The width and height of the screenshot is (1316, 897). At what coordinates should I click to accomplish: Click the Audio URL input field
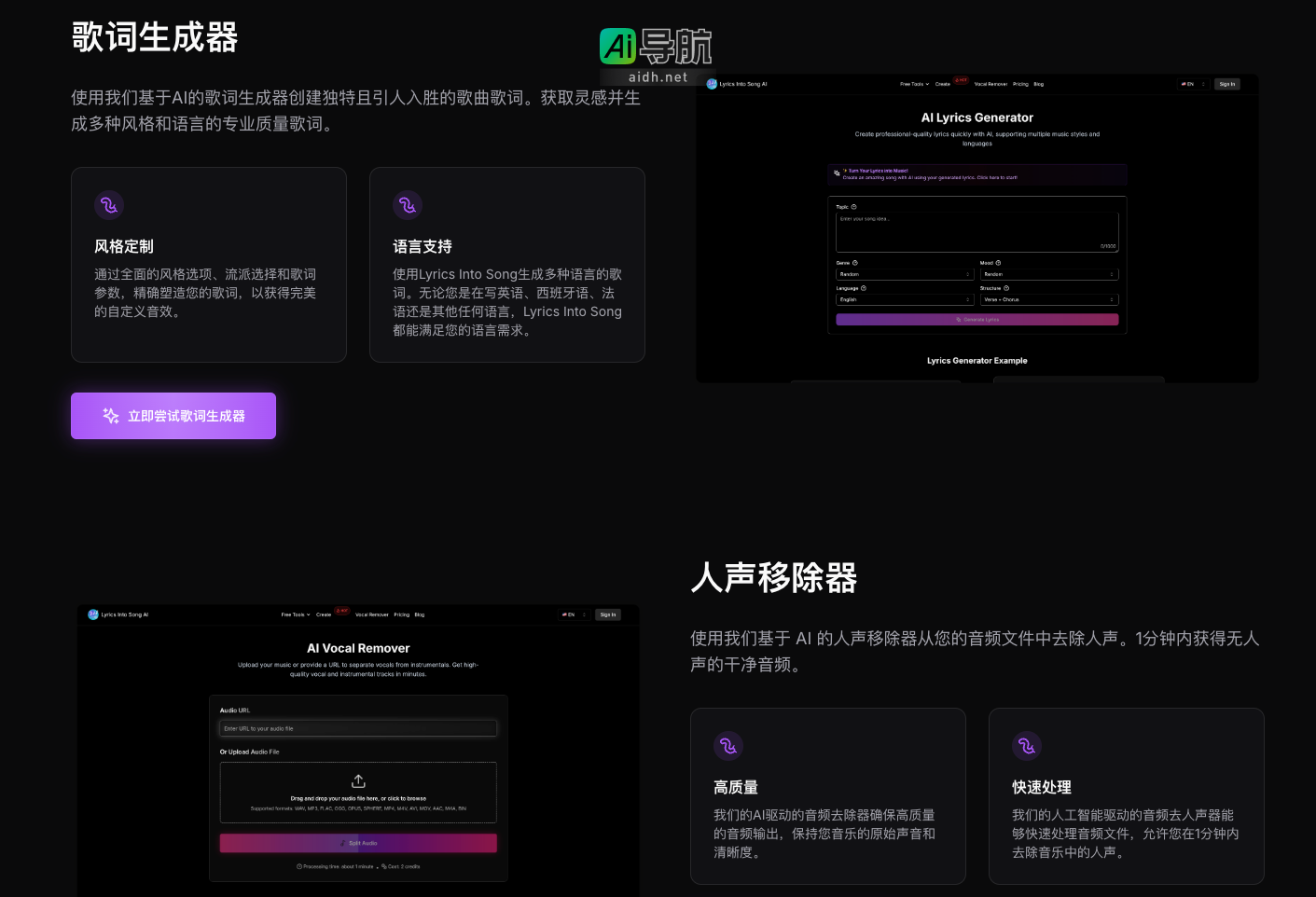tap(358, 727)
